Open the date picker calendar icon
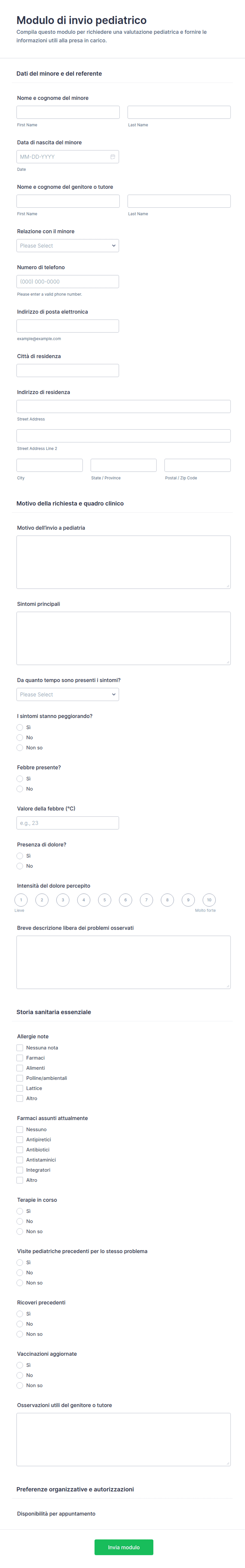 click(112, 157)
